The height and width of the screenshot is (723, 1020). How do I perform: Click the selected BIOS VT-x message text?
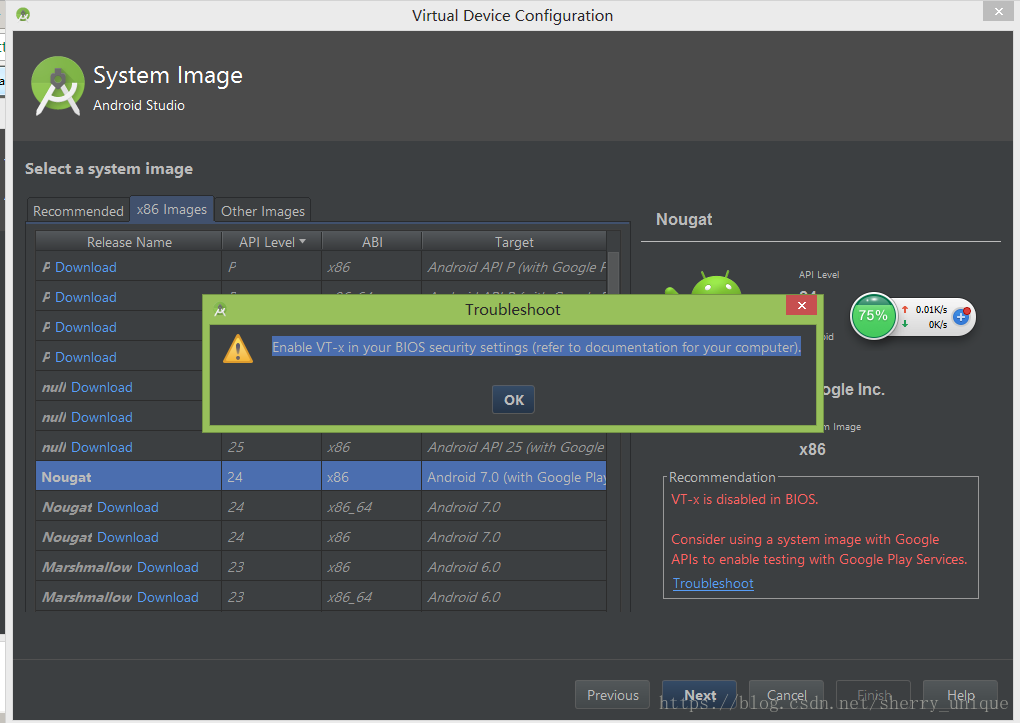[536, 347]
